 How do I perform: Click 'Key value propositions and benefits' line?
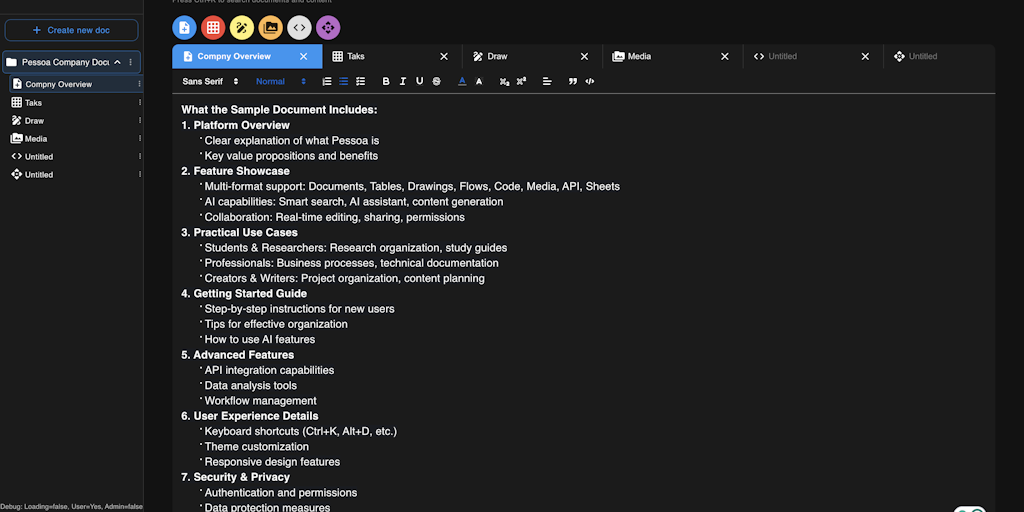[x=291, y=156]
